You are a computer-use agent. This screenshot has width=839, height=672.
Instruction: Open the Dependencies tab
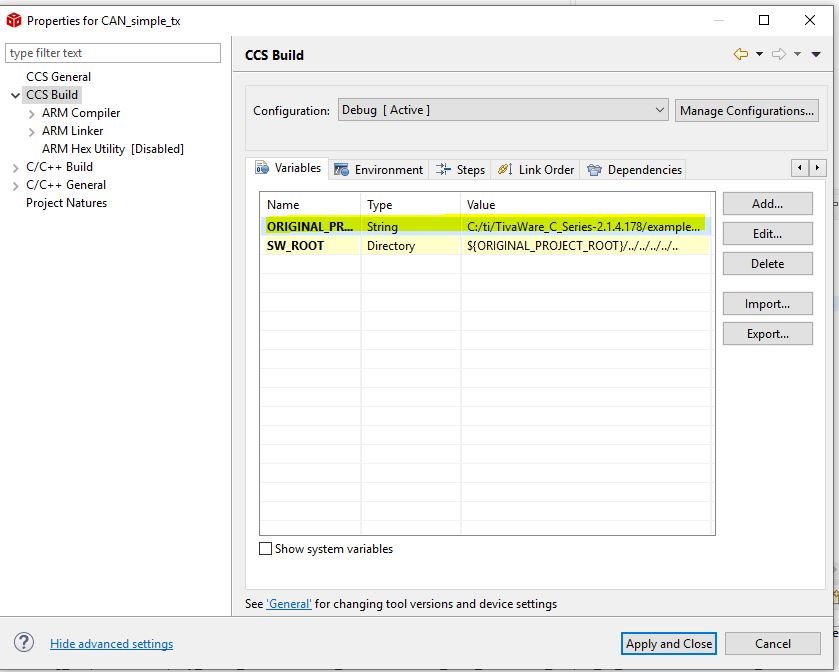point(634,170)
